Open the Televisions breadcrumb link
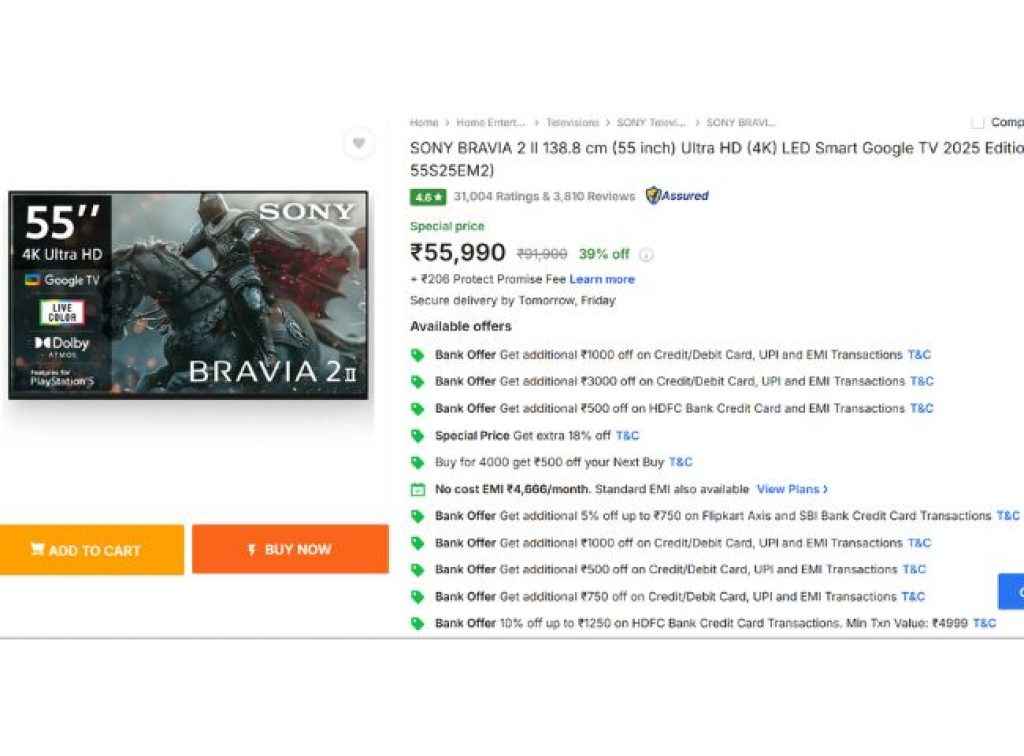 point(572,122)
